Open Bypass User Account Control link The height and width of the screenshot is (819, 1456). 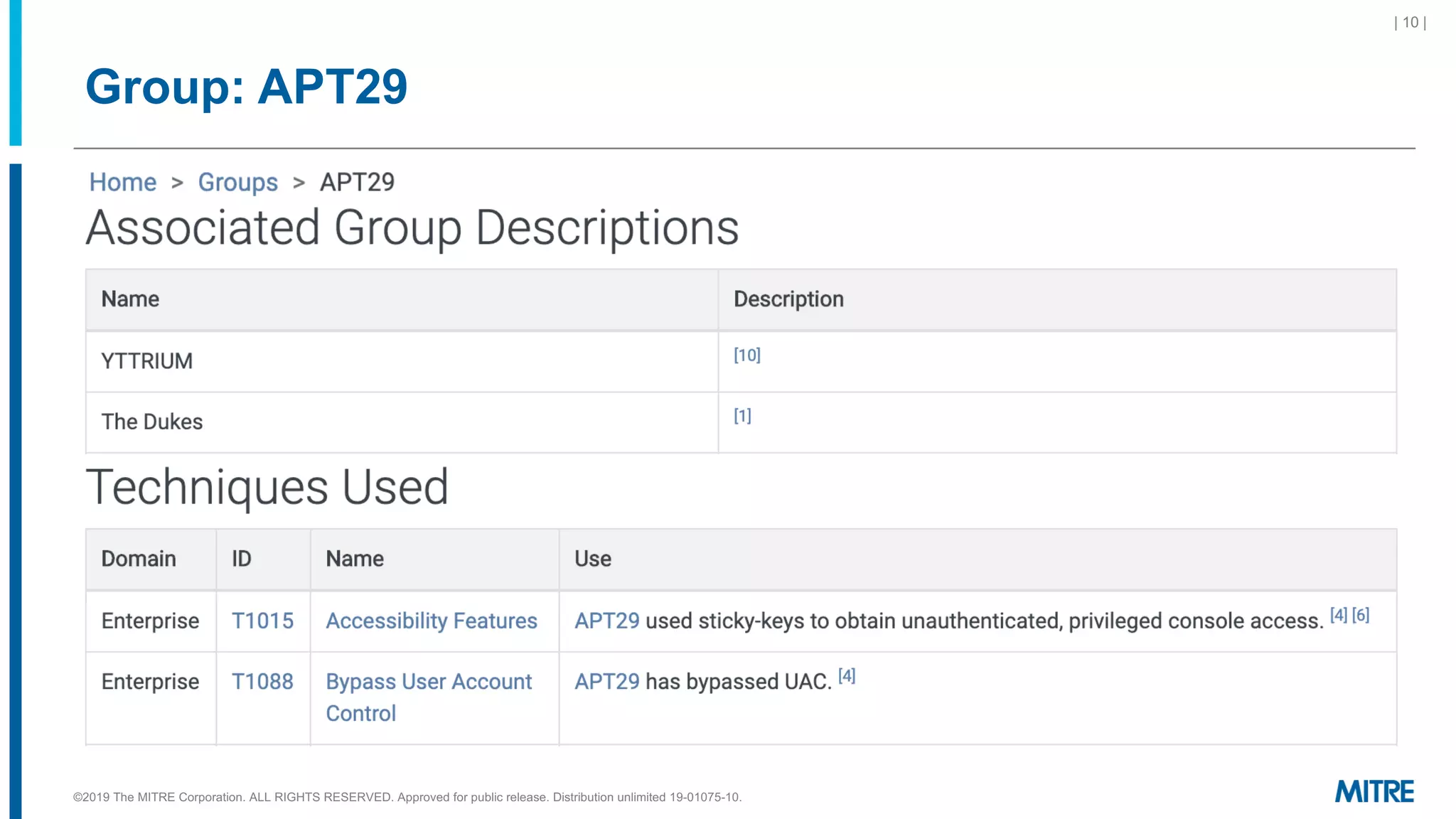[x=429, y=697]
